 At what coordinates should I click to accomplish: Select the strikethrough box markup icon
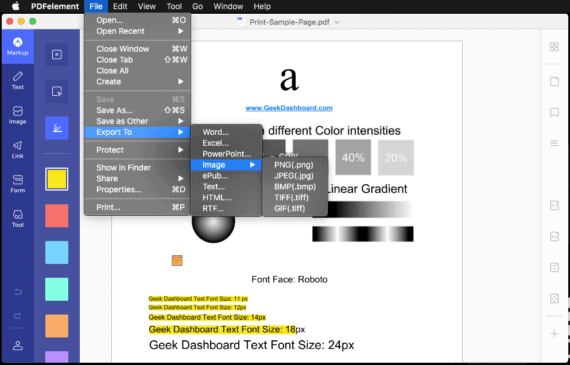point(57,55)
